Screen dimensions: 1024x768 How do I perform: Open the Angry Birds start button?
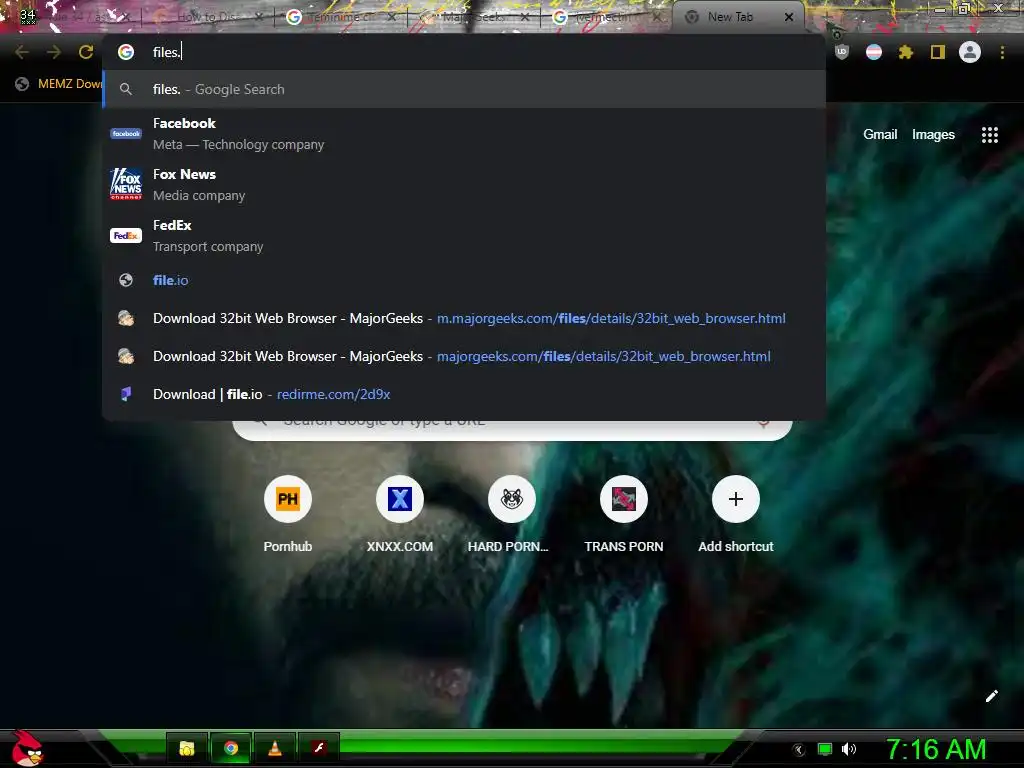click(x=27, y=748)
